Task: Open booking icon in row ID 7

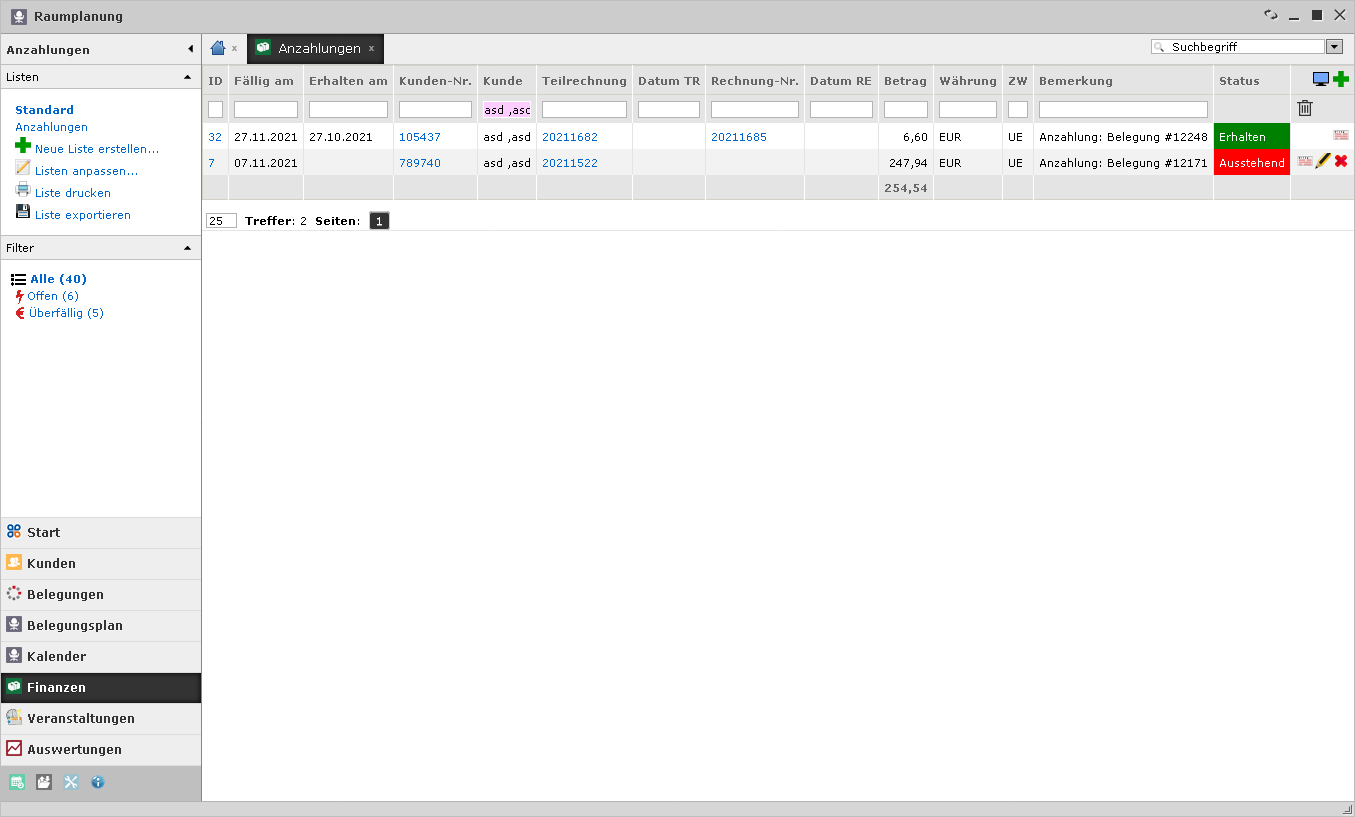Action: (1305, 161)
